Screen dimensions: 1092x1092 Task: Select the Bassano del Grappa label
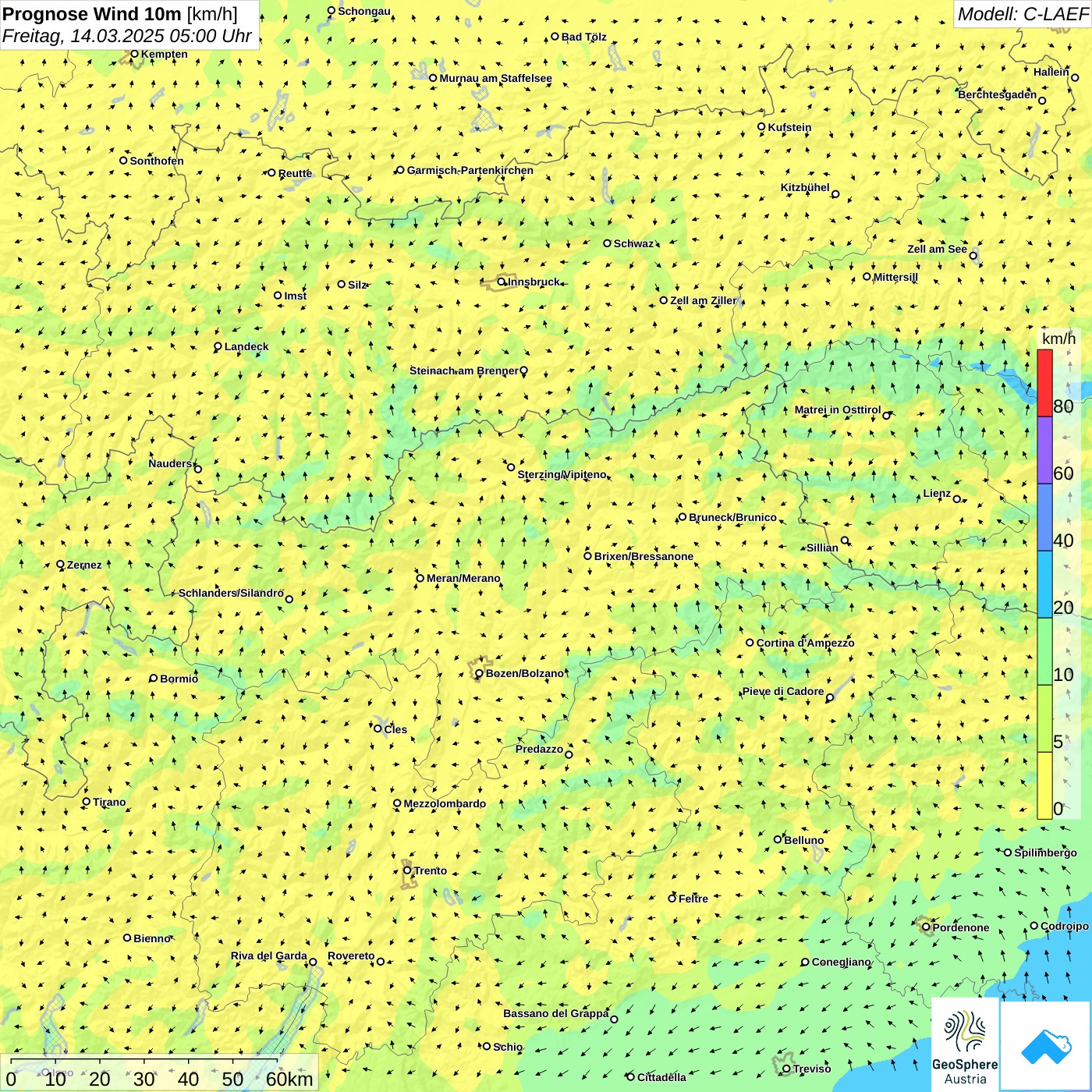tap(555, 1013)
